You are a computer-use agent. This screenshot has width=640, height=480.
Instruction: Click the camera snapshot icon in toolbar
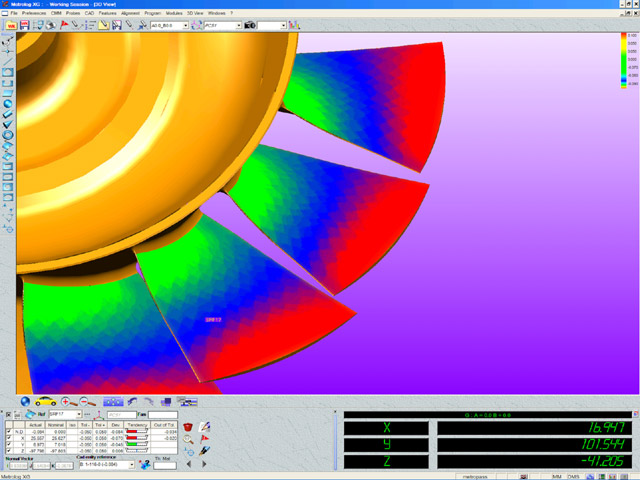249,25
